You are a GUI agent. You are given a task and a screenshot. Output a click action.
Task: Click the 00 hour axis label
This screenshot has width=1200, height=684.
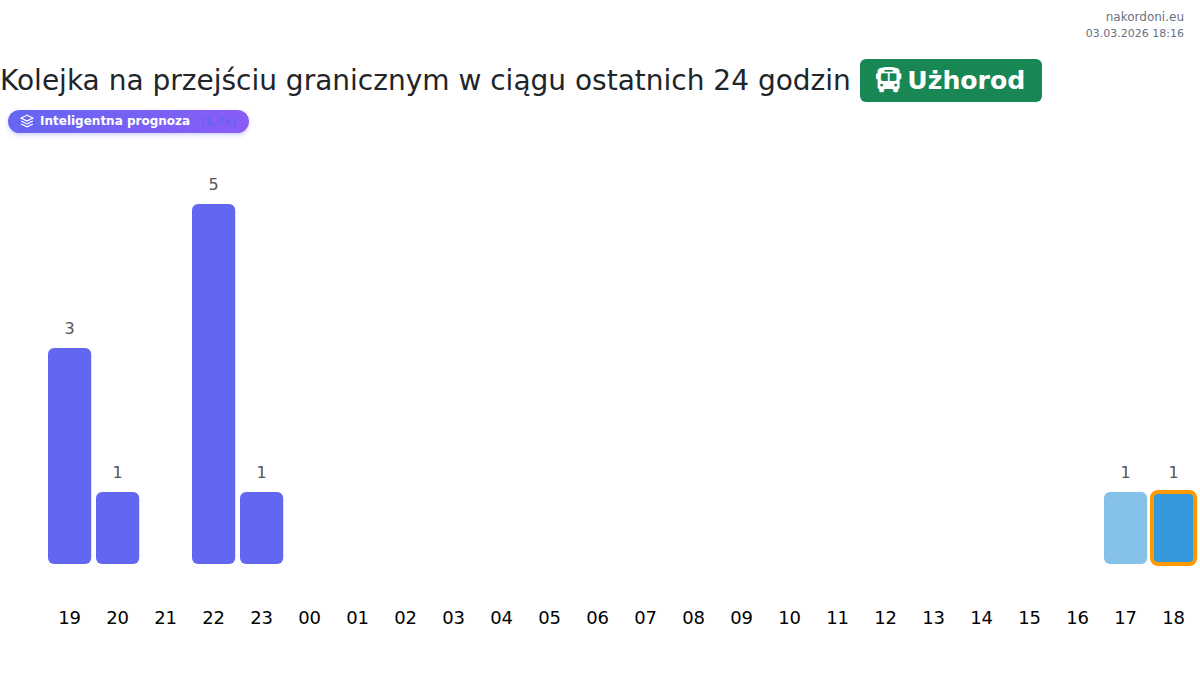point(309,618)
